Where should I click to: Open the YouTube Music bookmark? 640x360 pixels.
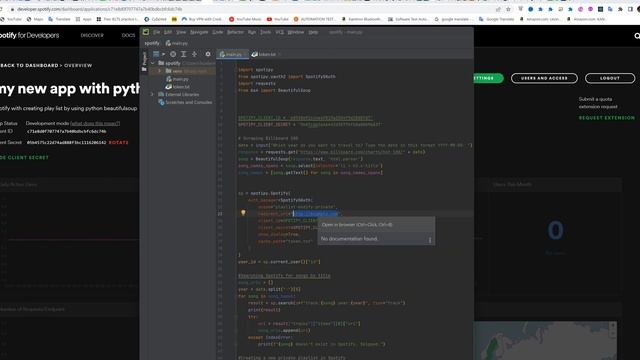(245, 19)
